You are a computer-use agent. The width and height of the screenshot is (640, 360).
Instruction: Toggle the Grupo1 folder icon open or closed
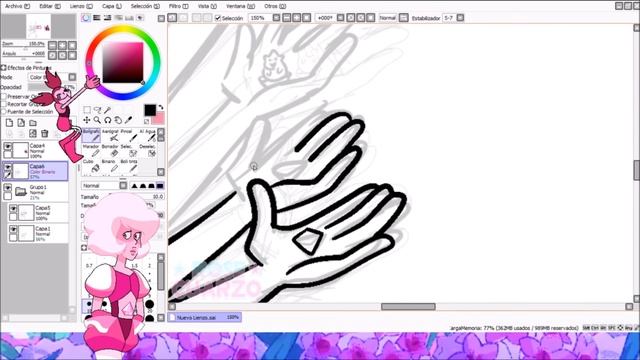coord(21,191)
